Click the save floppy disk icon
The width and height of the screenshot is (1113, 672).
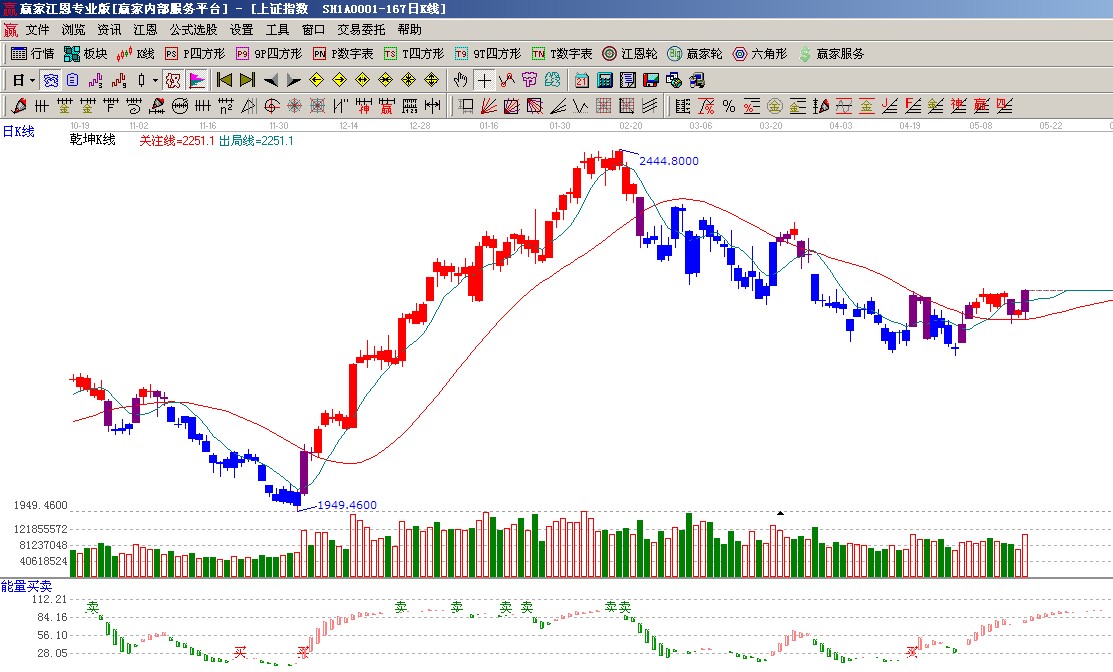(x=651, y=80)
